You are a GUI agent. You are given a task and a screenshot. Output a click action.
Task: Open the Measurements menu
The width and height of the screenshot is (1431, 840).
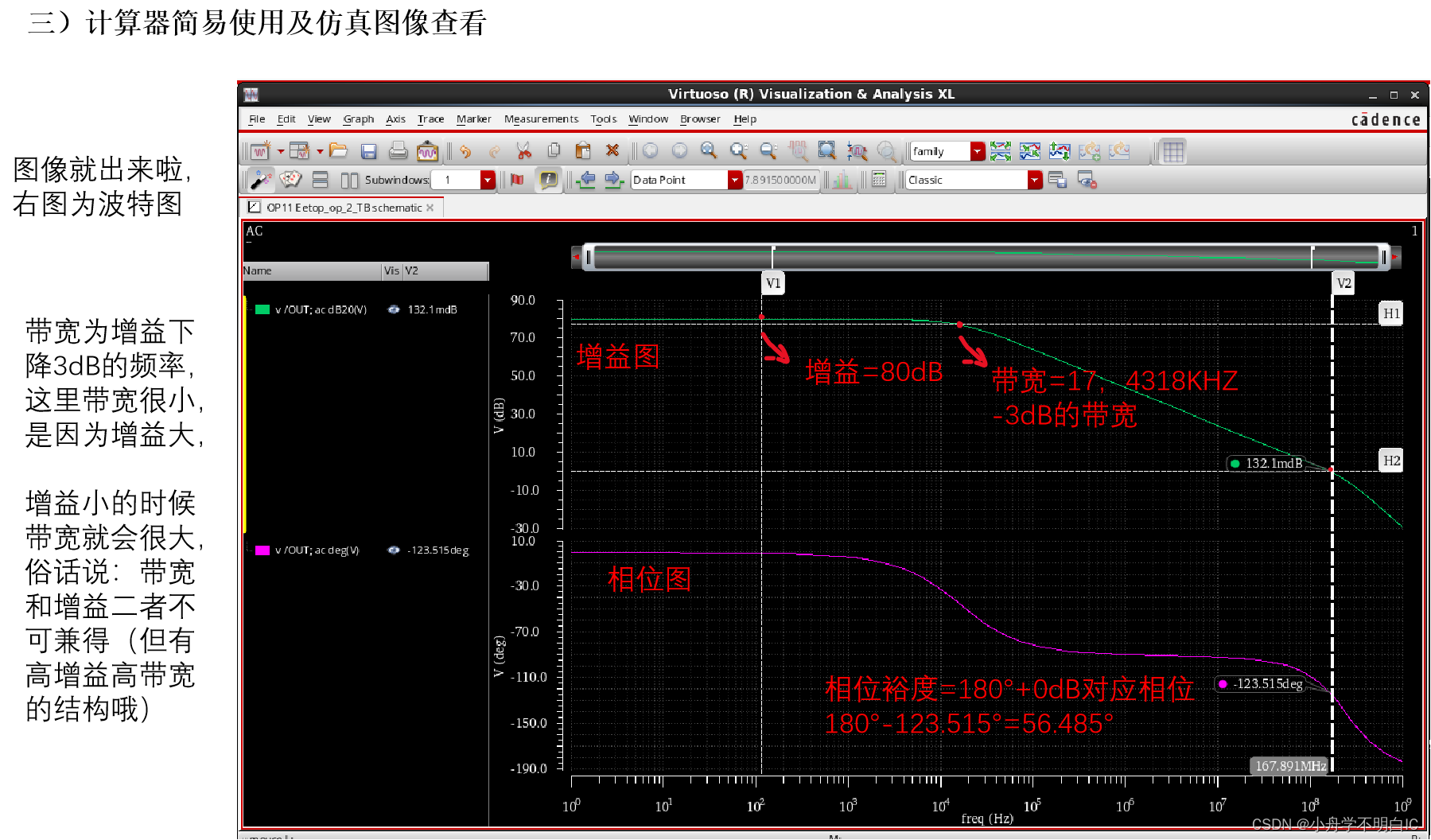[541, 119]
